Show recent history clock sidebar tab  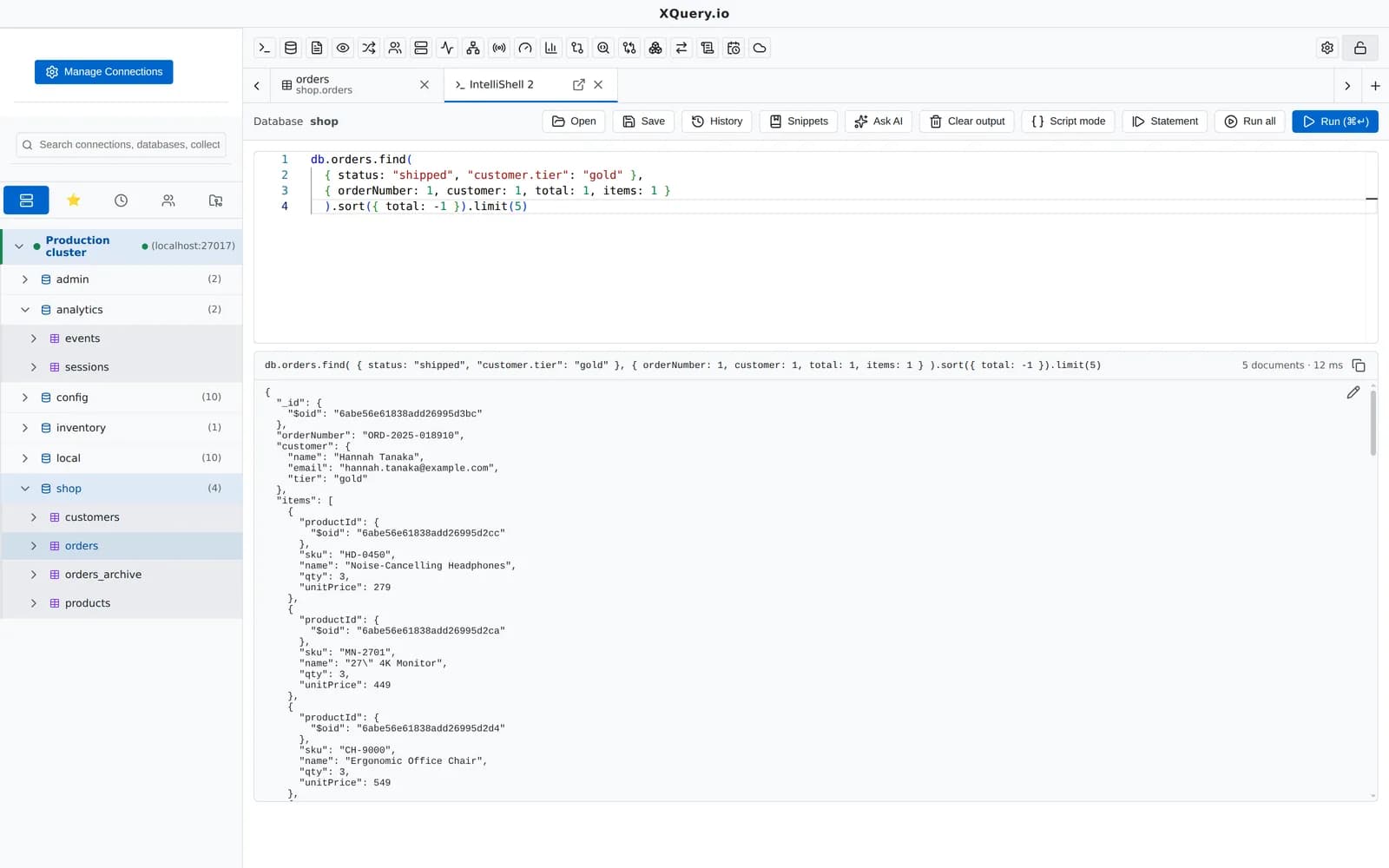[x=121, y=201]
